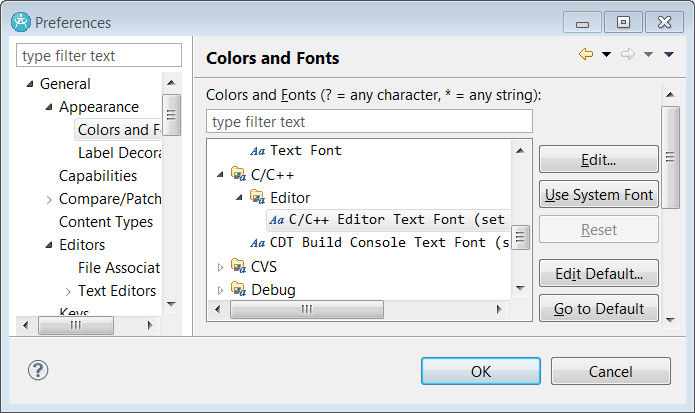
Task: Click the yellow back navigation arrow
Action: (x=586, y=54)
